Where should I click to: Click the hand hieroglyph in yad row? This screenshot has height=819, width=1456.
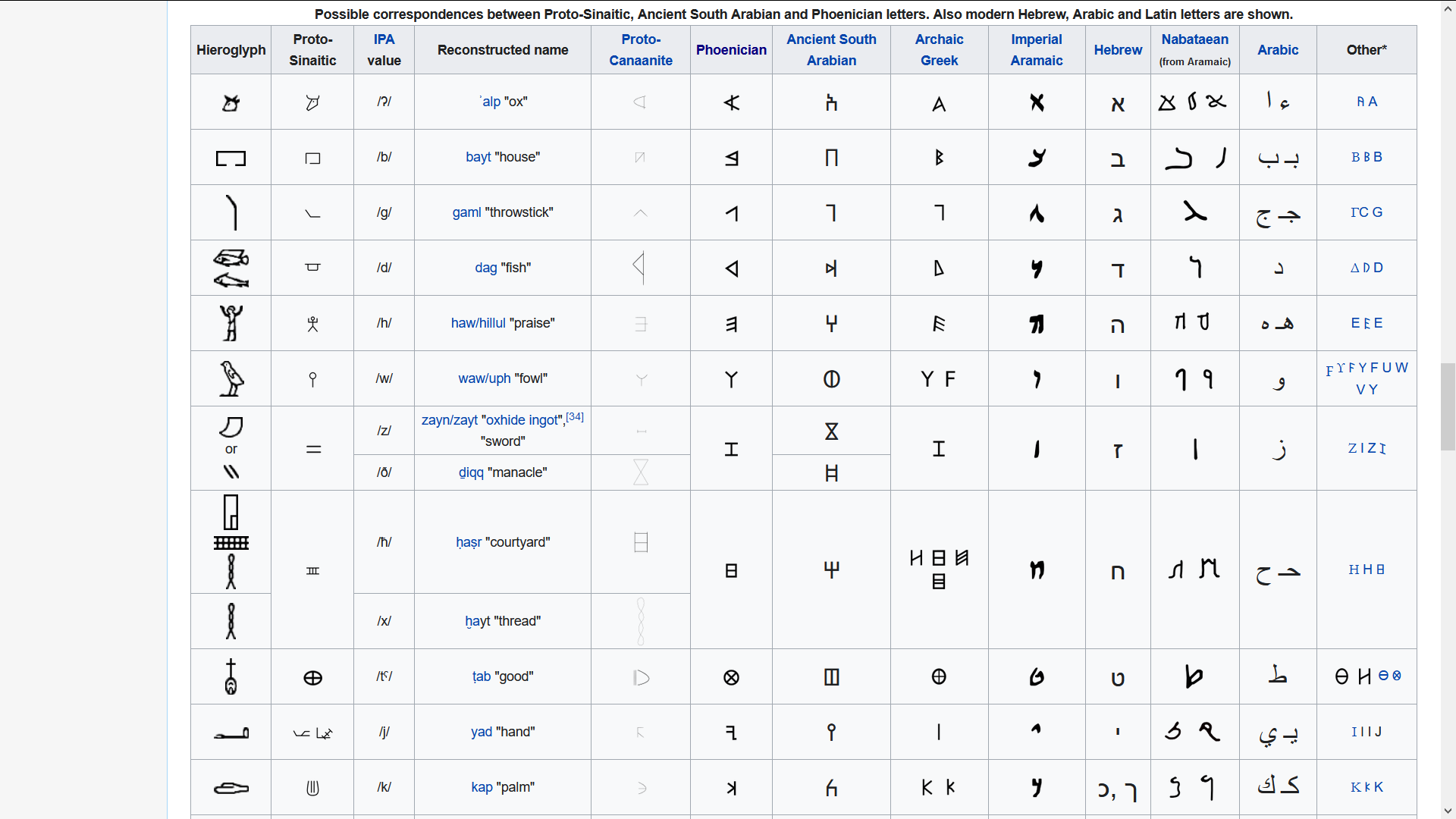(231, 733)
